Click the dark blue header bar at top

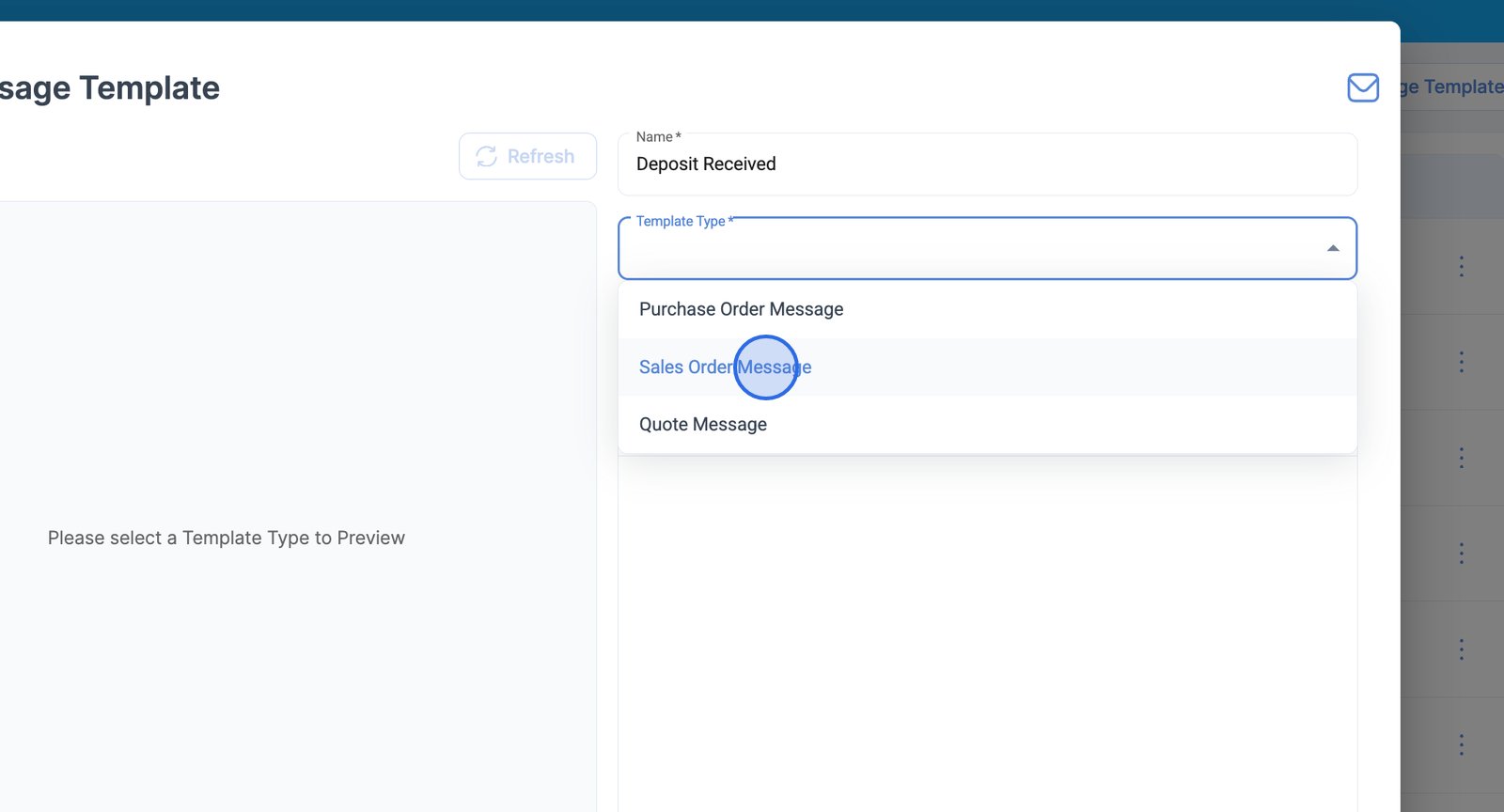[x=752, y=9]
